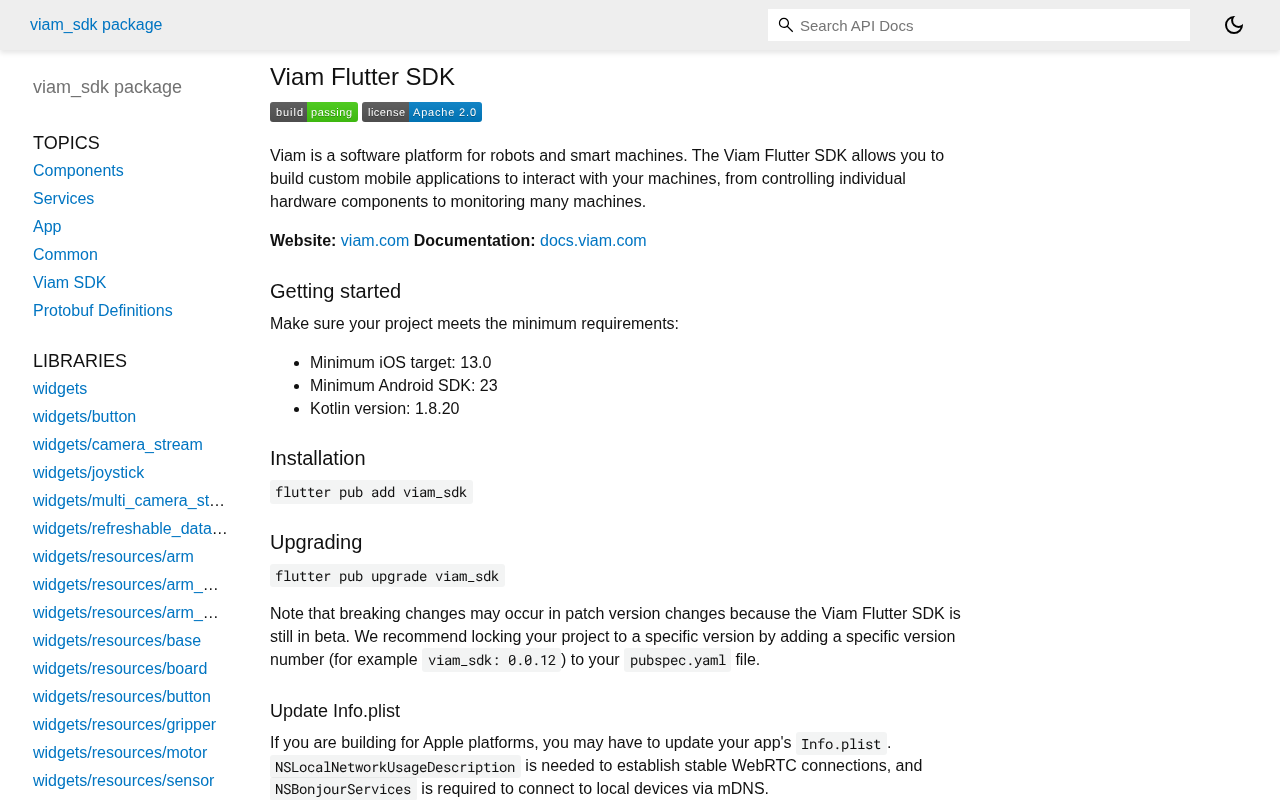Viewport: 1280px width, 800px height.
Task: Navigate to the Protobuf Definitions topic
Action: (x=102, y=311)
